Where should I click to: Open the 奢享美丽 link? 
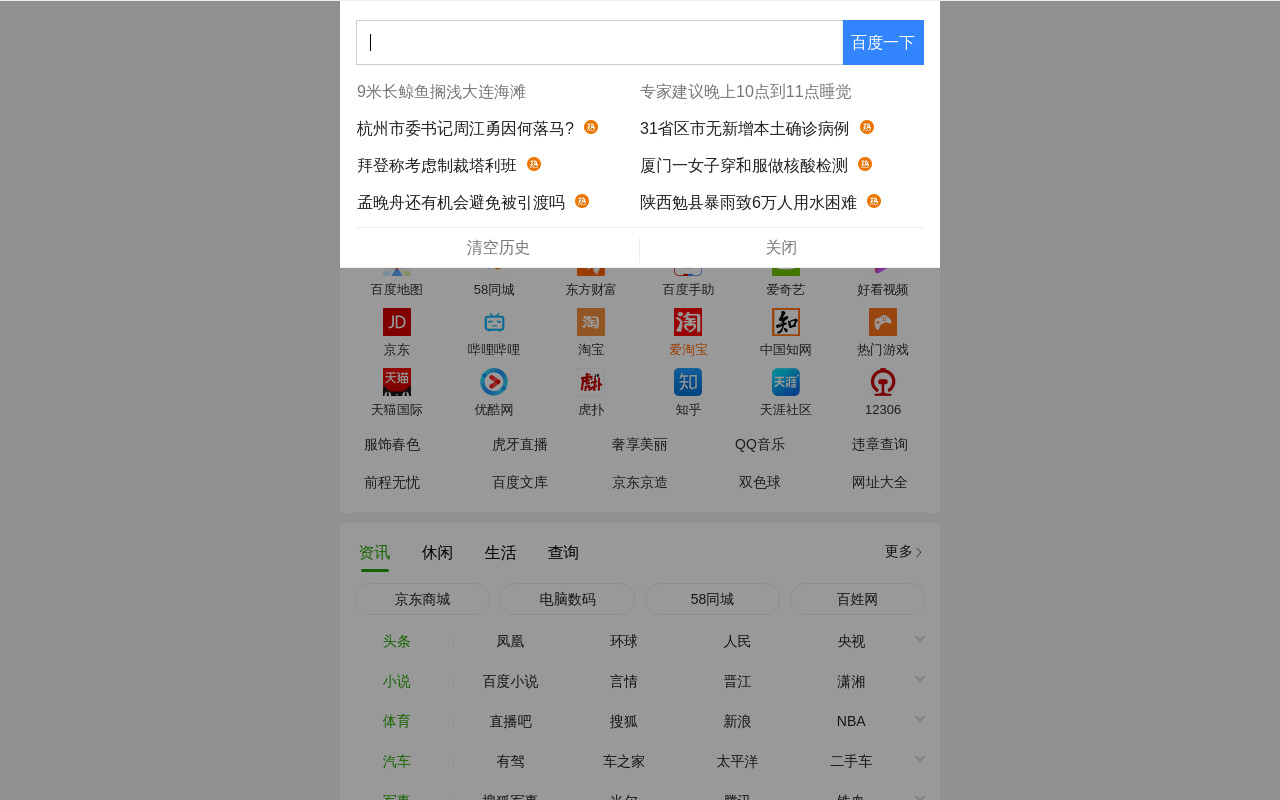[x=640, y=445]
